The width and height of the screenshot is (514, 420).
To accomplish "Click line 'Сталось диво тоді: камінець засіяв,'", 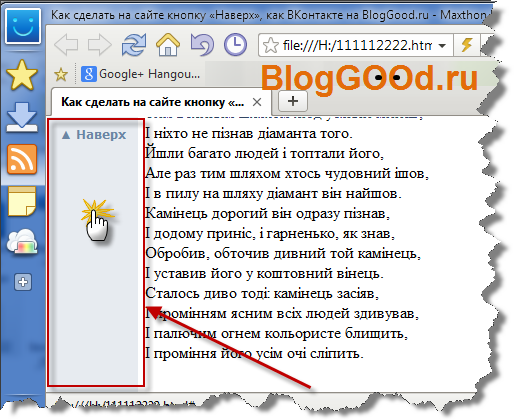I will click(x=262, y=294).
